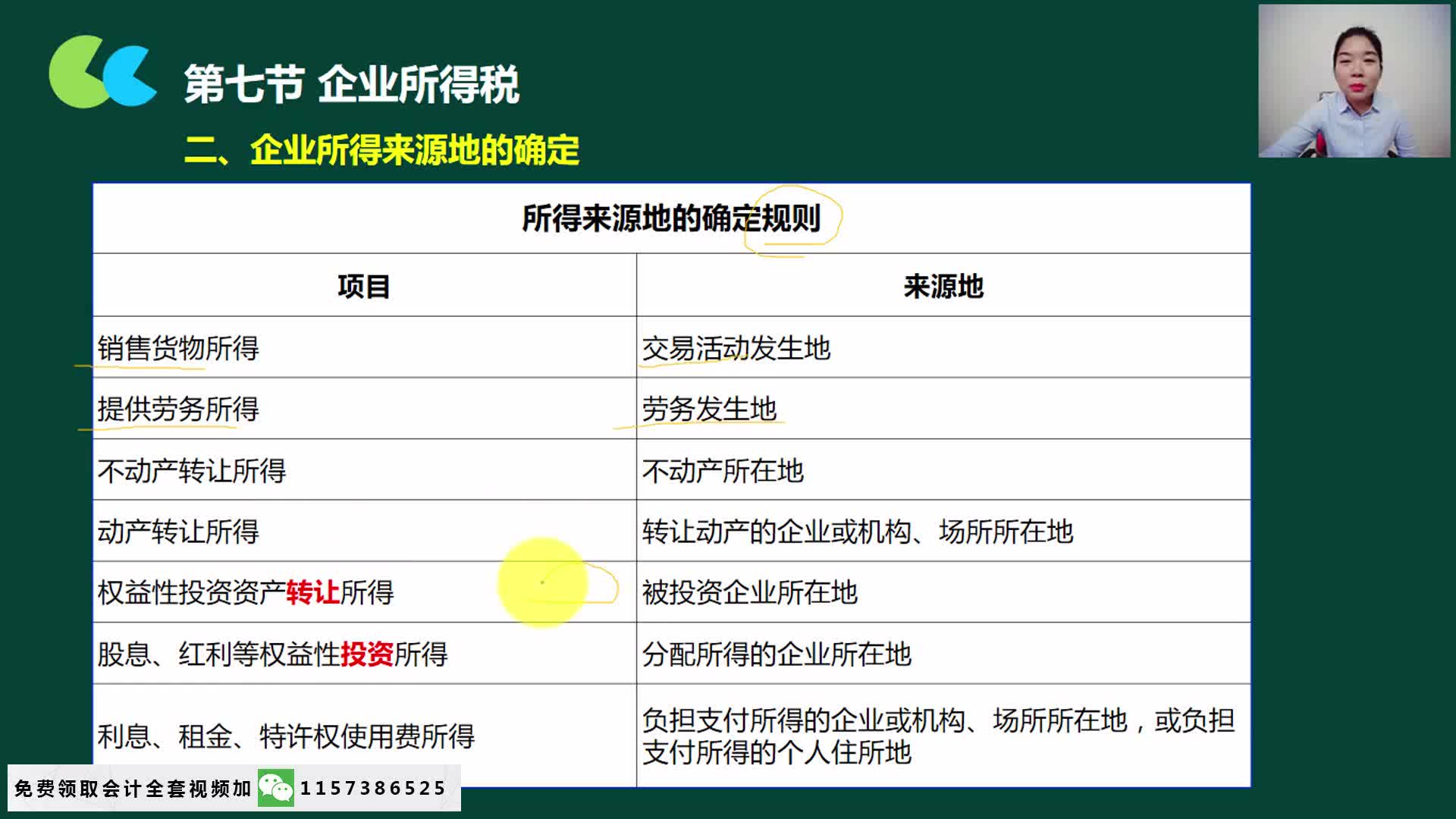The height and width of the screenshot is (819, 1456).
Task: Click the 来源地 column header
Action: [943, 287]
